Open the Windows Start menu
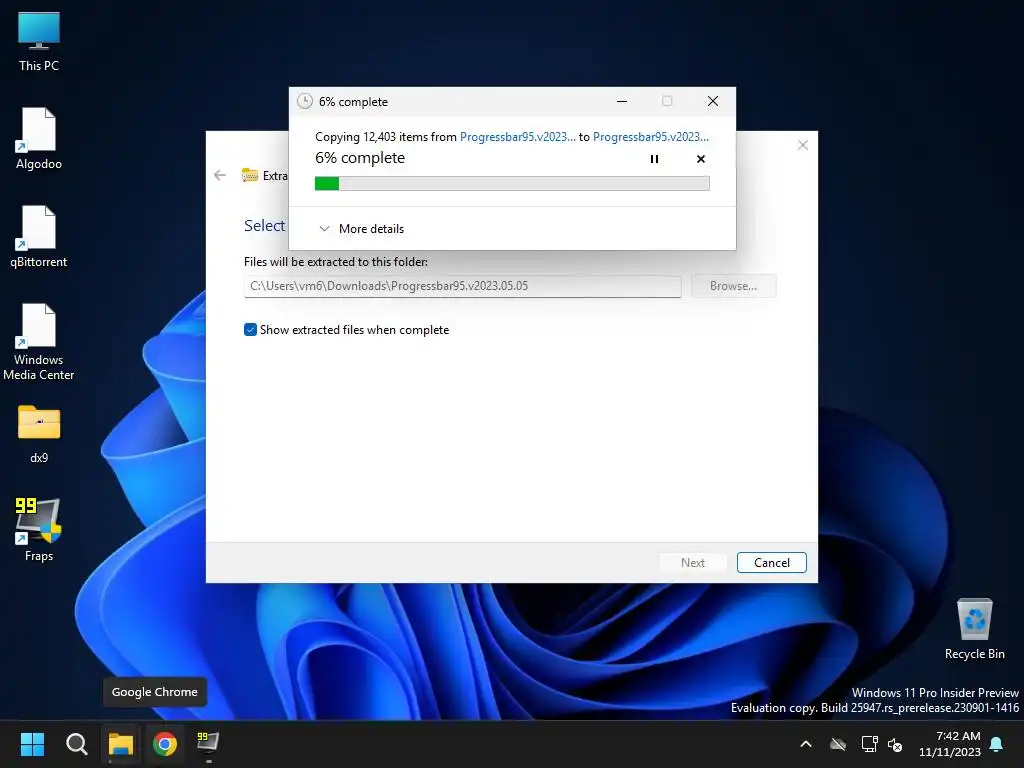 (32, 744)
